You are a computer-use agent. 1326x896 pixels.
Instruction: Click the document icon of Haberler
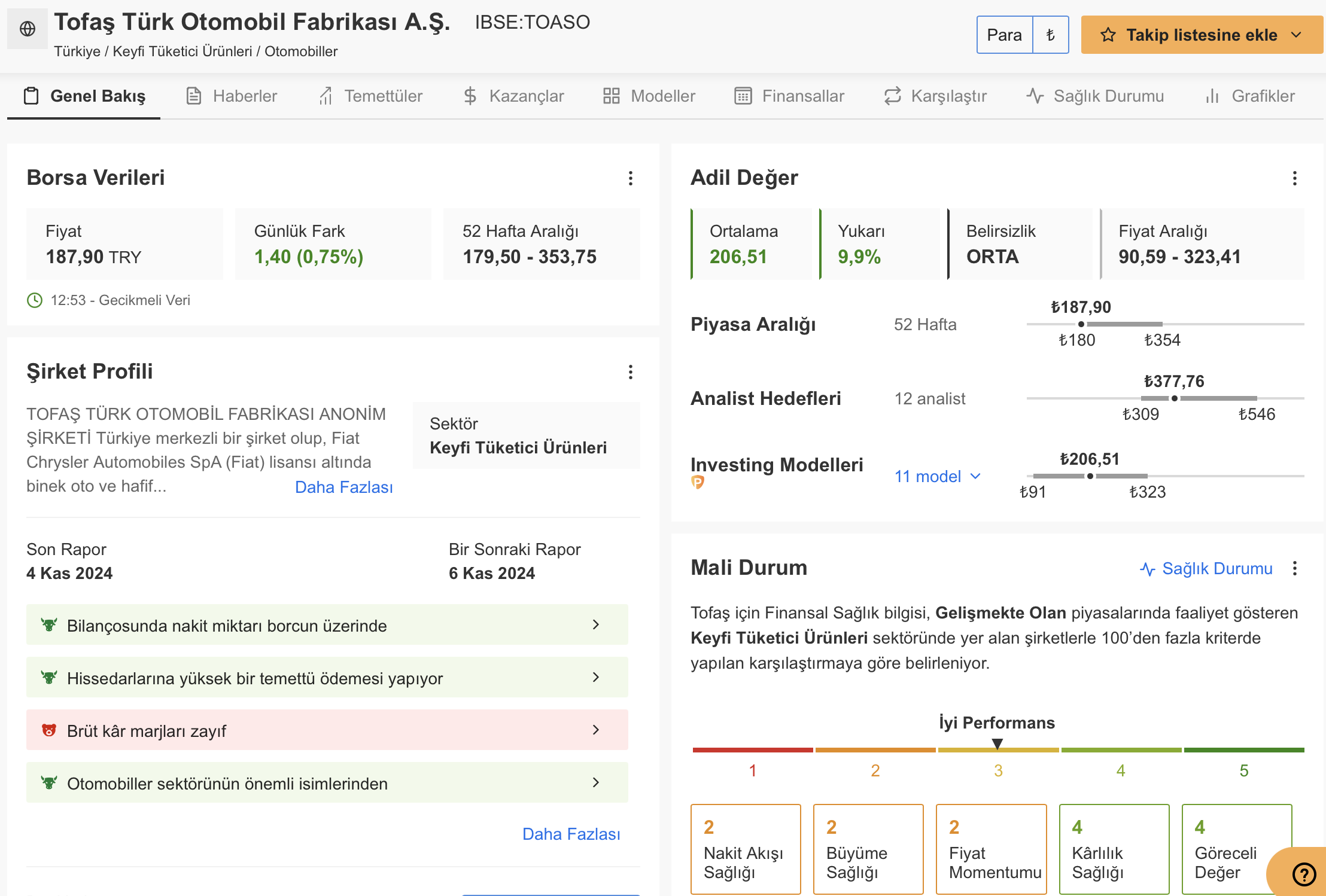(x=194, y=96)
